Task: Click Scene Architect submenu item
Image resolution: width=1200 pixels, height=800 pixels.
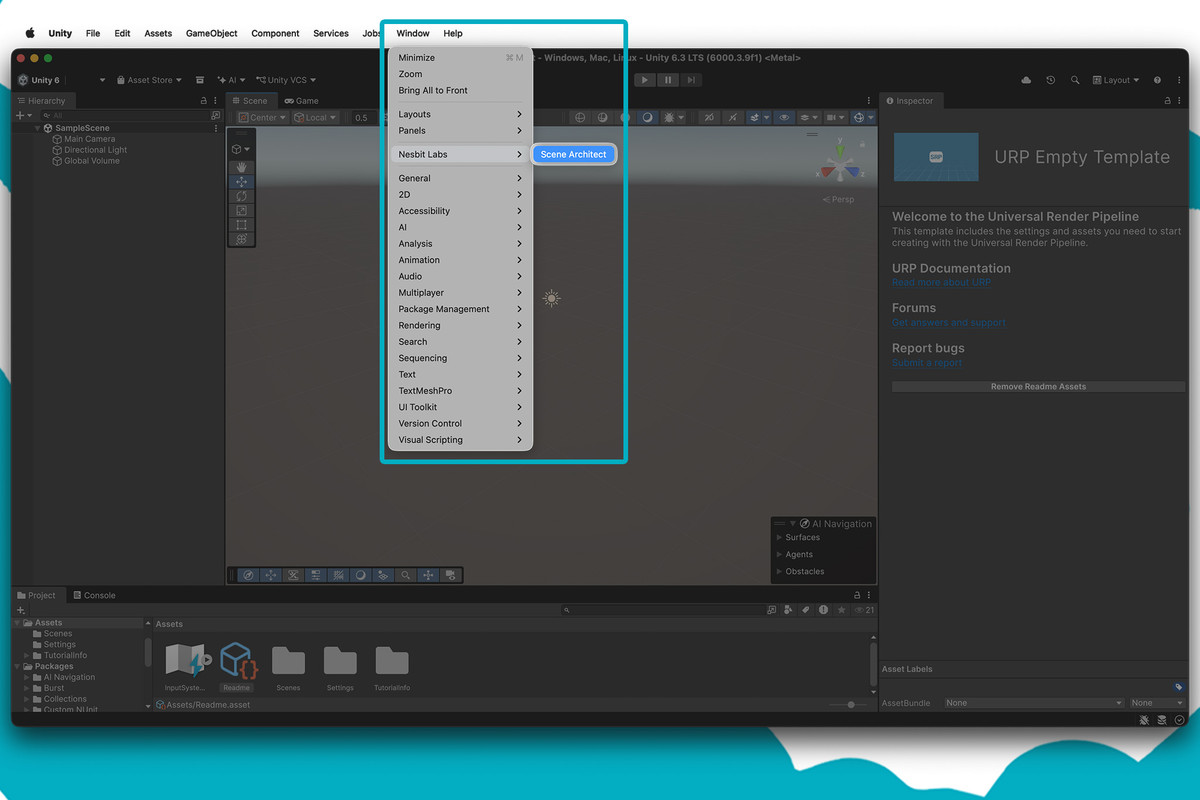Action: 573,154
